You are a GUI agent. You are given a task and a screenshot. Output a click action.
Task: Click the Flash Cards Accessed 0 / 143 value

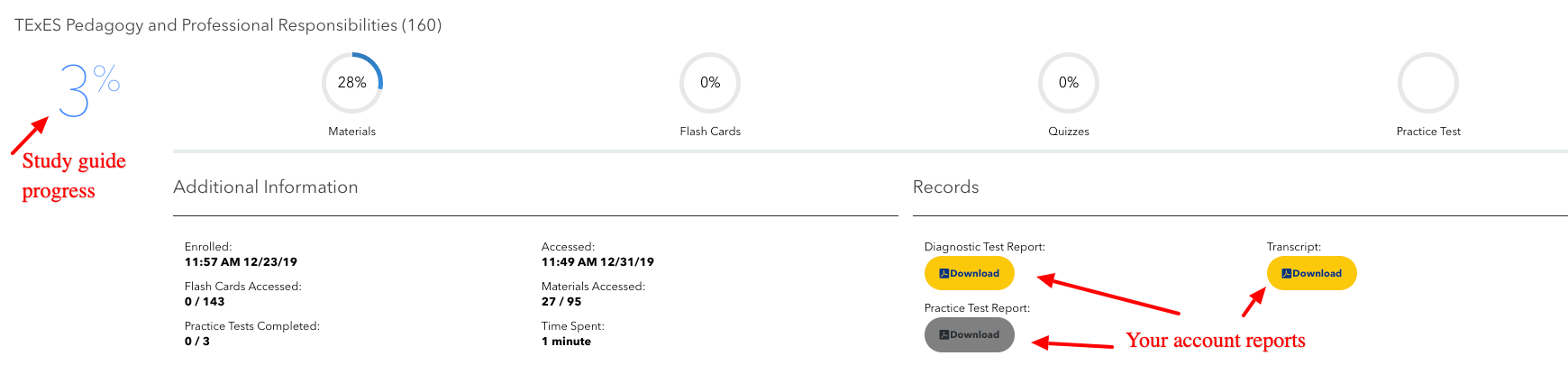point(205,302)
